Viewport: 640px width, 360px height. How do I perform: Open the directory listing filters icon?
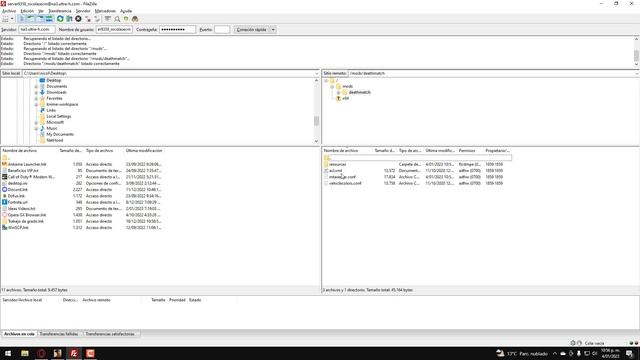point(107,19)
